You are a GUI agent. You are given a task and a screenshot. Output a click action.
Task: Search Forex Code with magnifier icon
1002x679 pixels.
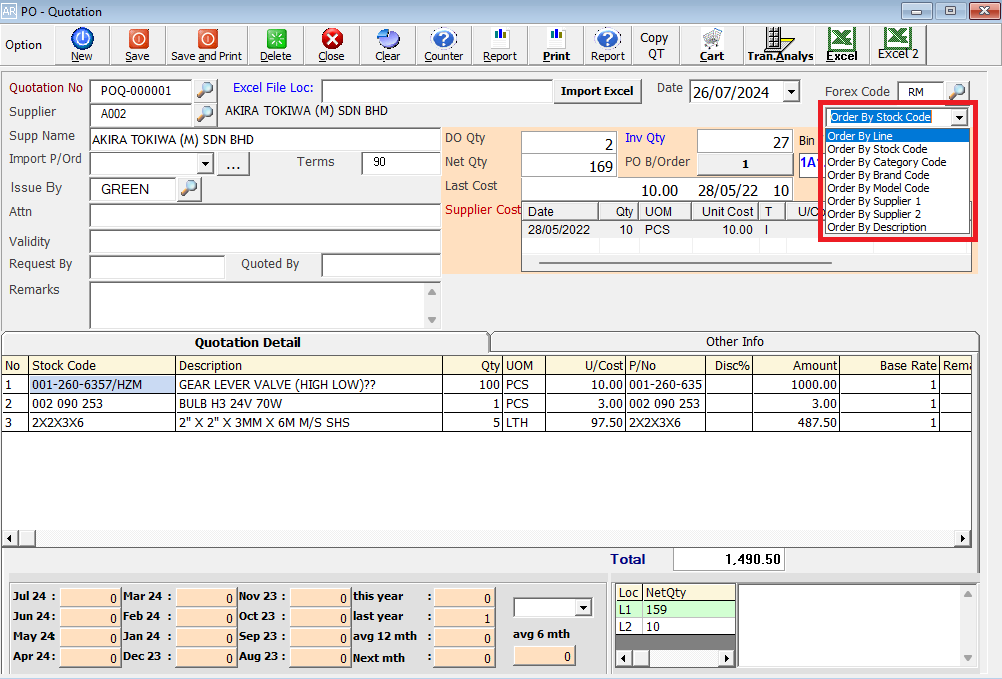click(957, 91)
